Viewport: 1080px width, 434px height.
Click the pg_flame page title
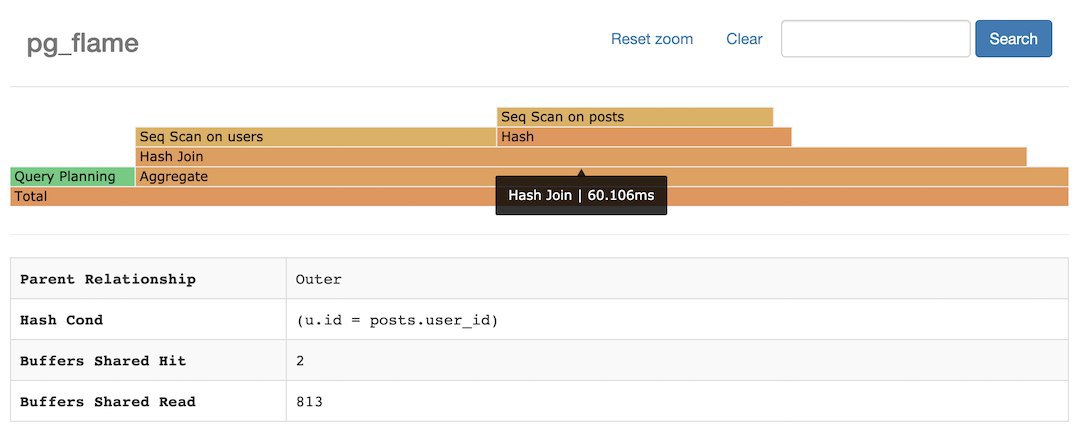[82, 43]
